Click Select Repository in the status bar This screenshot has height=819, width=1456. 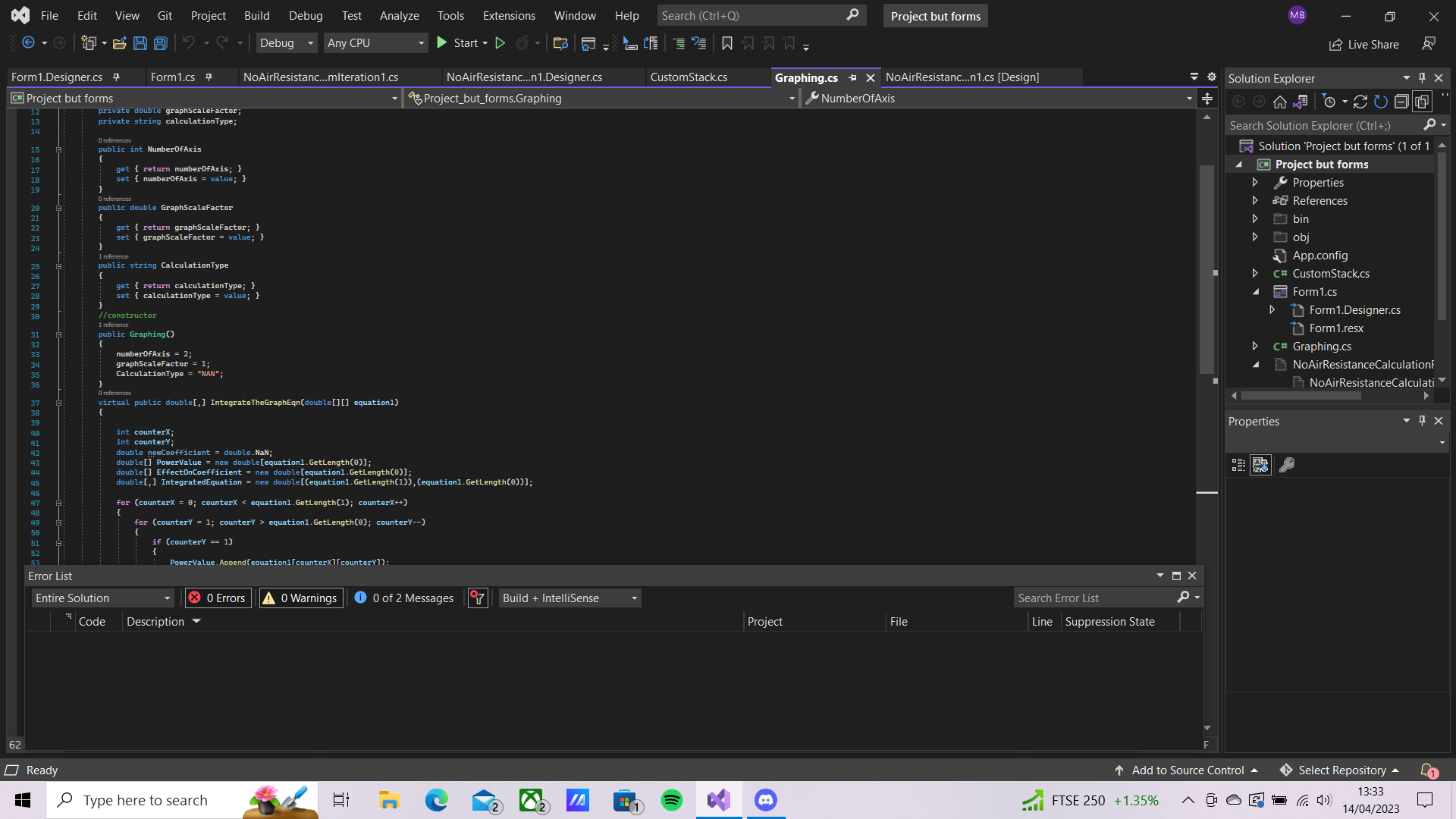[x=1339, y=770]
